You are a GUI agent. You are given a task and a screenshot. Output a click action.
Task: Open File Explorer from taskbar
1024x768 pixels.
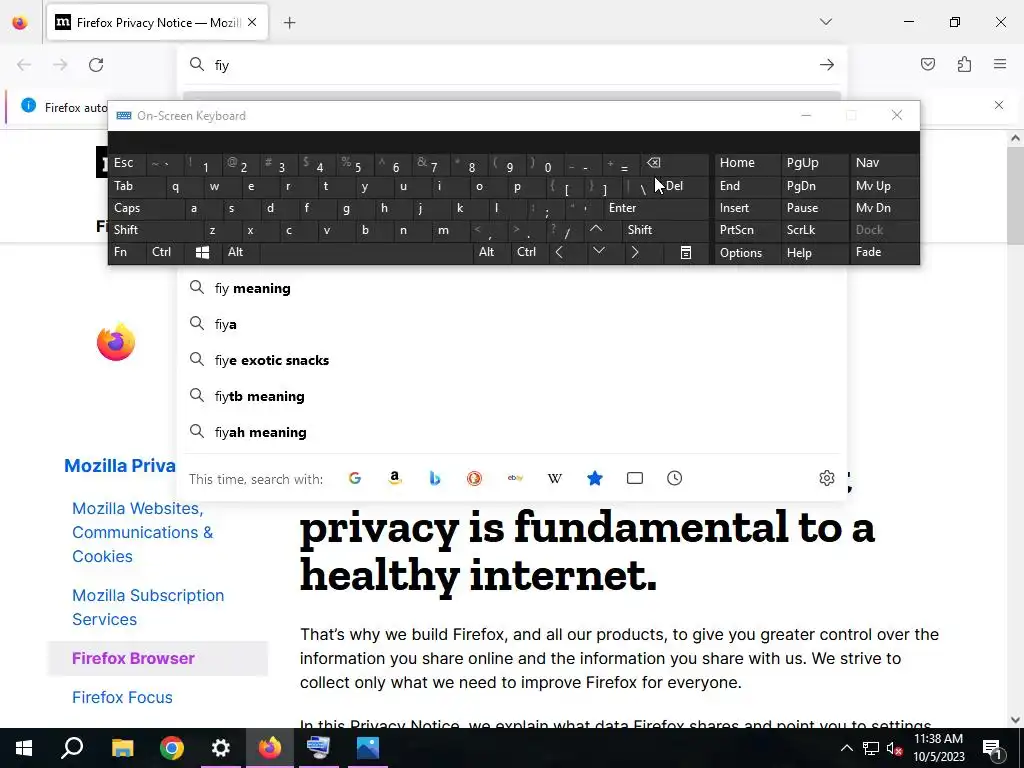click(122, 748)
